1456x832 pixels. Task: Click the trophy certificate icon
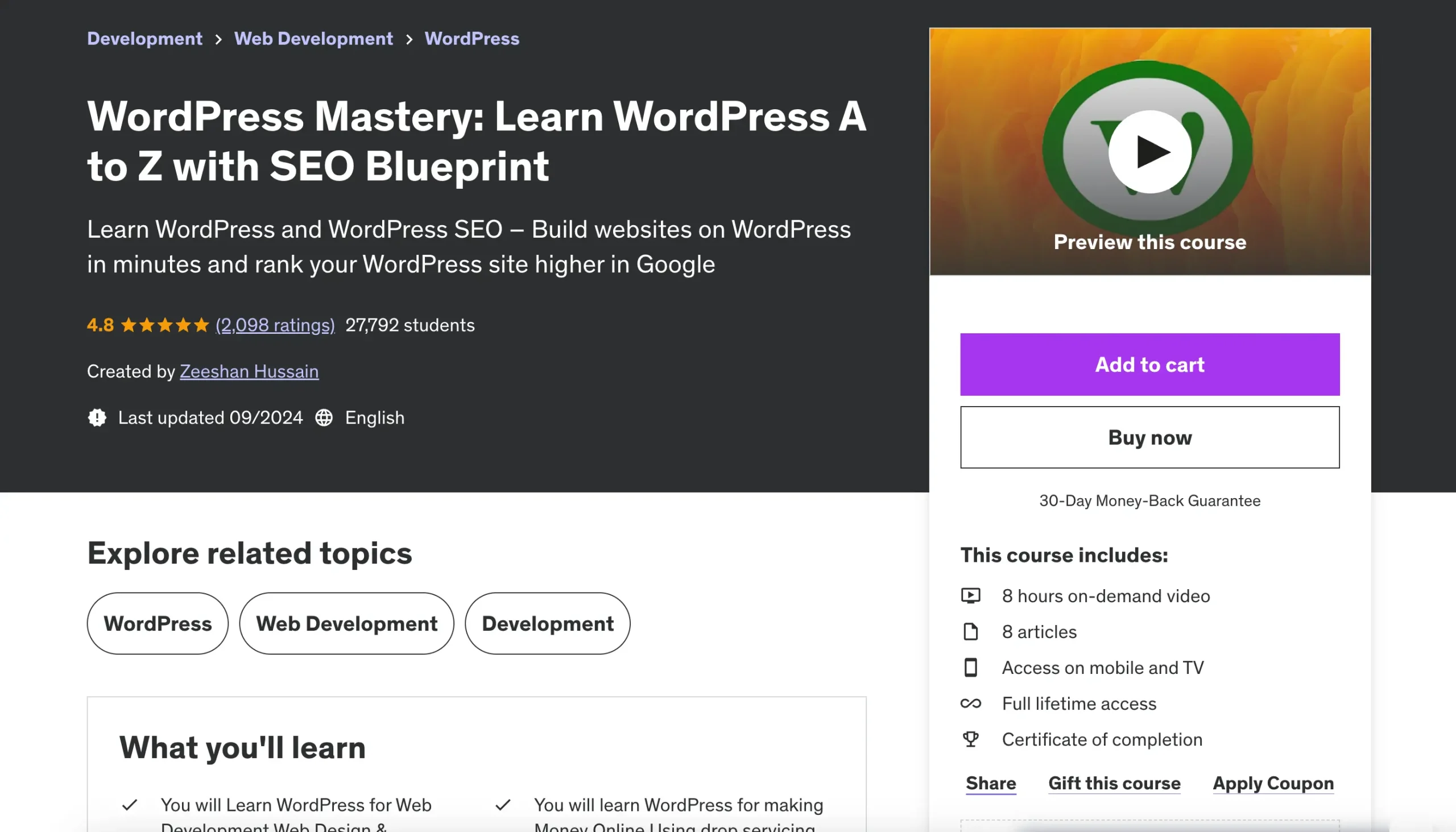point(970,739)
